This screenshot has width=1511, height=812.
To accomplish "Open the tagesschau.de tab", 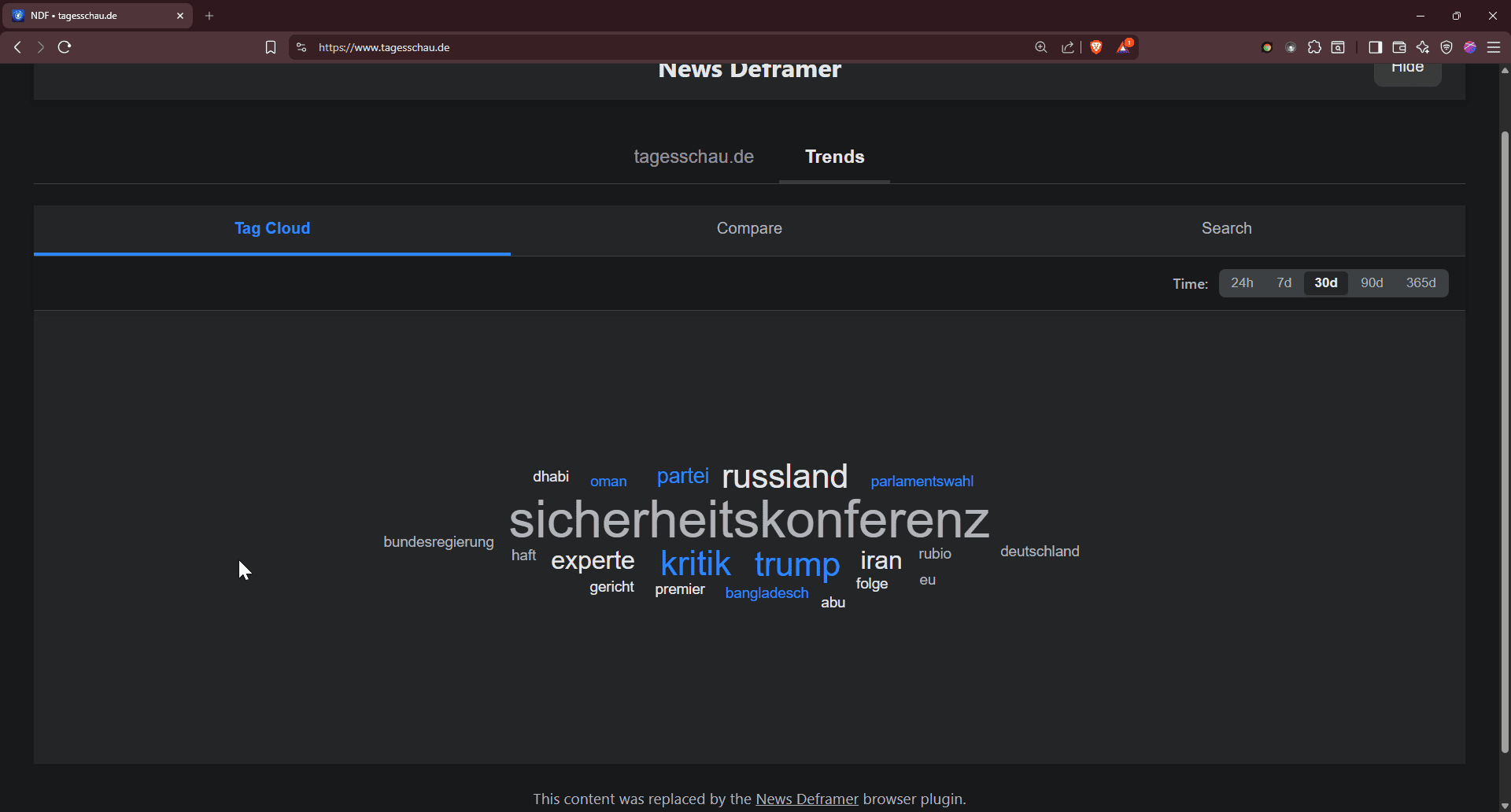I will 693,157.
